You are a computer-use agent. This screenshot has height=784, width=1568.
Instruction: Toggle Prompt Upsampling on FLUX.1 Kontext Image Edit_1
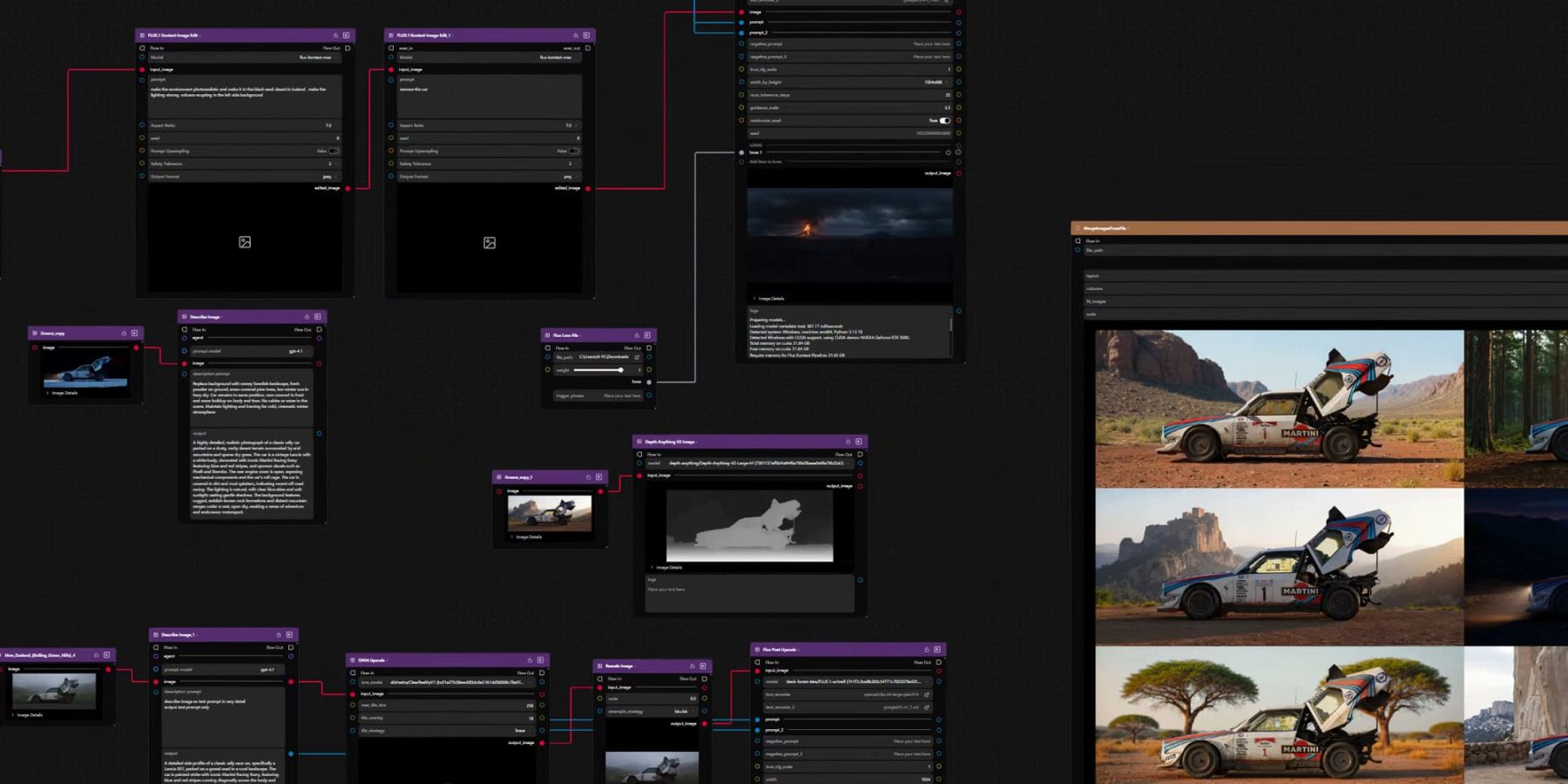pos(573,151)
